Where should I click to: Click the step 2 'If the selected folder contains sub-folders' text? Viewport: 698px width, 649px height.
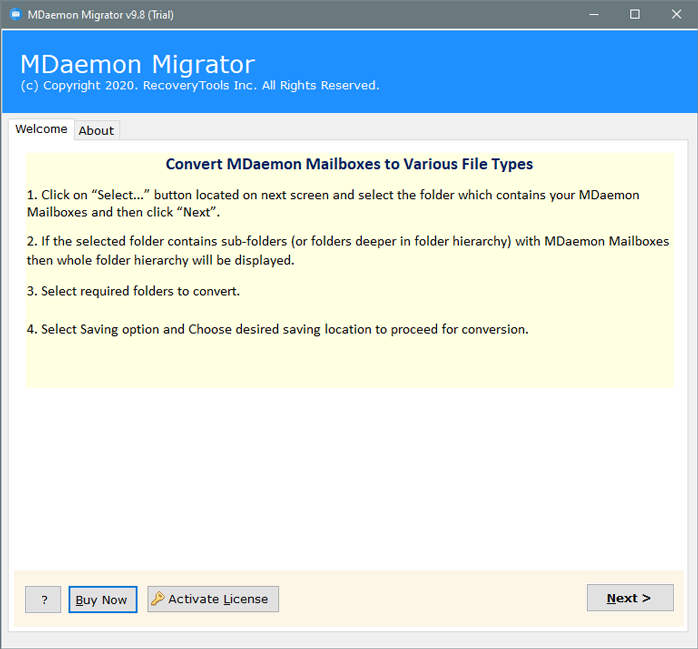[x=348, y=251]
